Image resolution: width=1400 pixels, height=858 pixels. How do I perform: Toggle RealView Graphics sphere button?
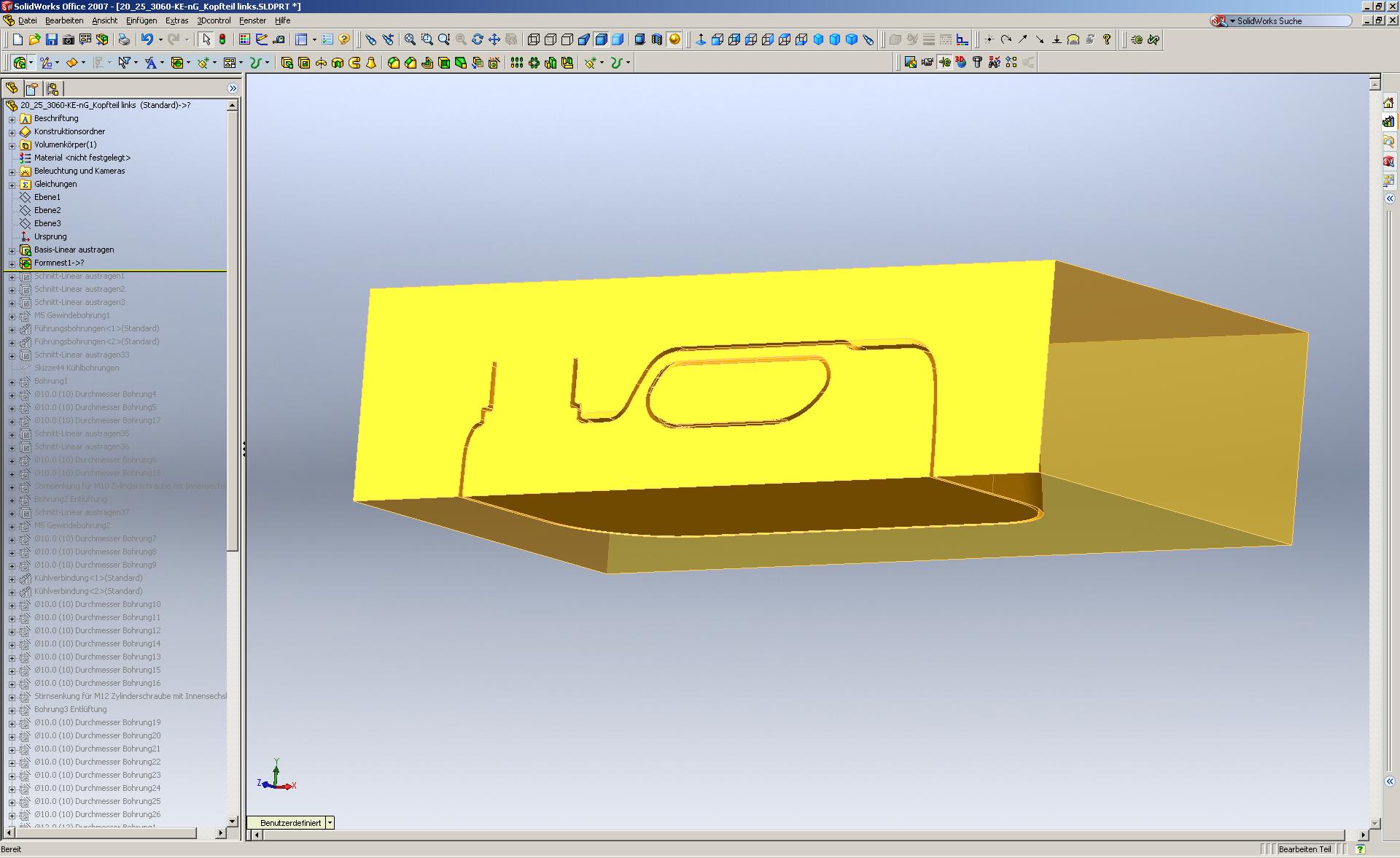[674, 39]
